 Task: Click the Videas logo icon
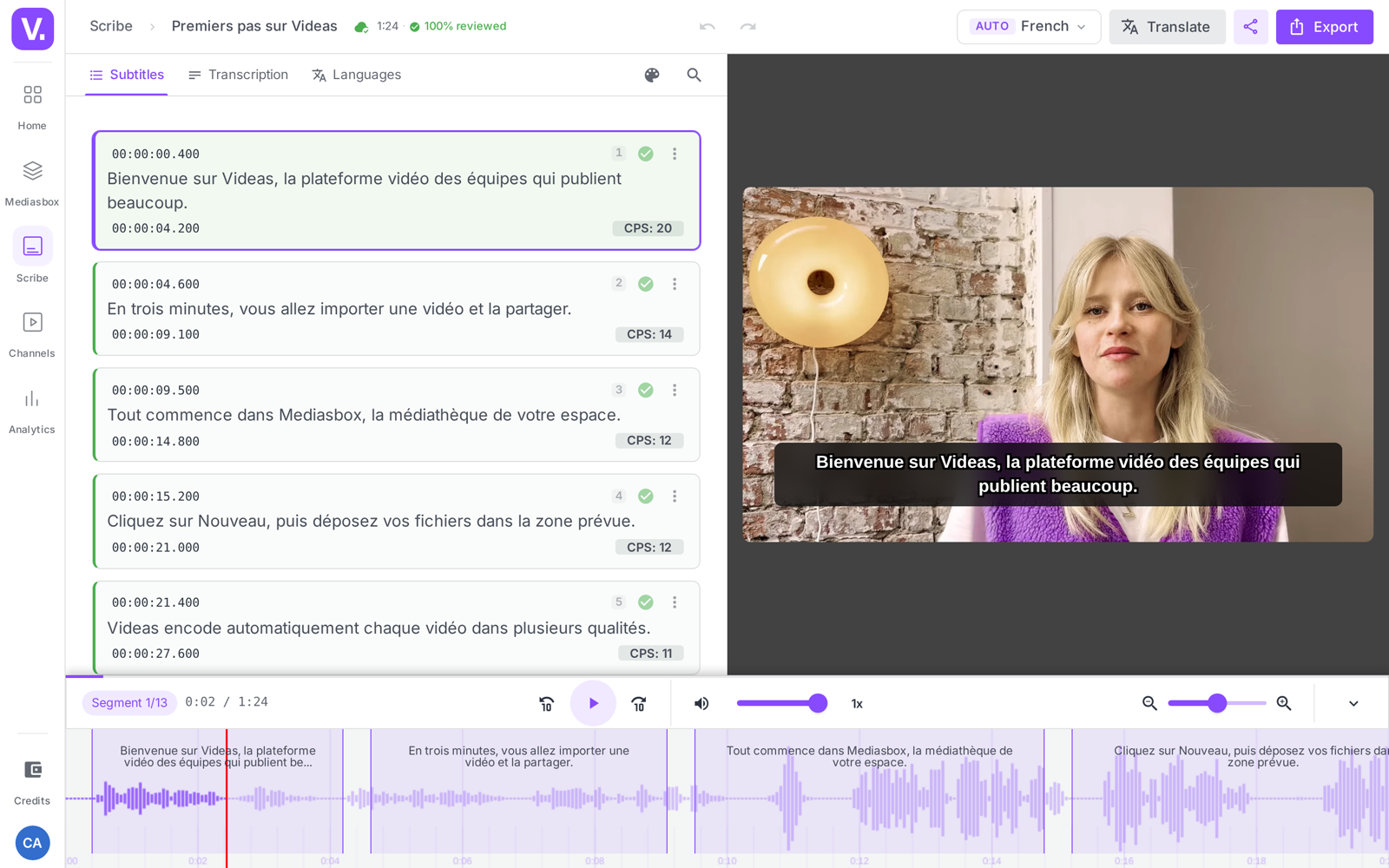33,29
